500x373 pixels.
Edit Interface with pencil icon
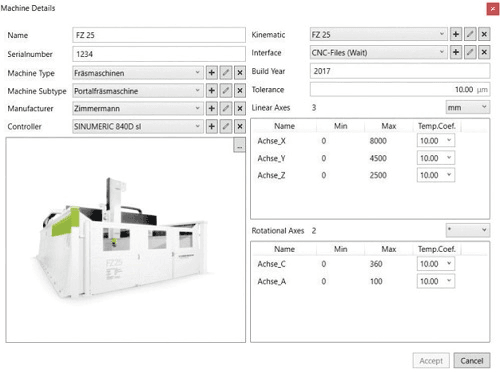(x=470, y=52)
